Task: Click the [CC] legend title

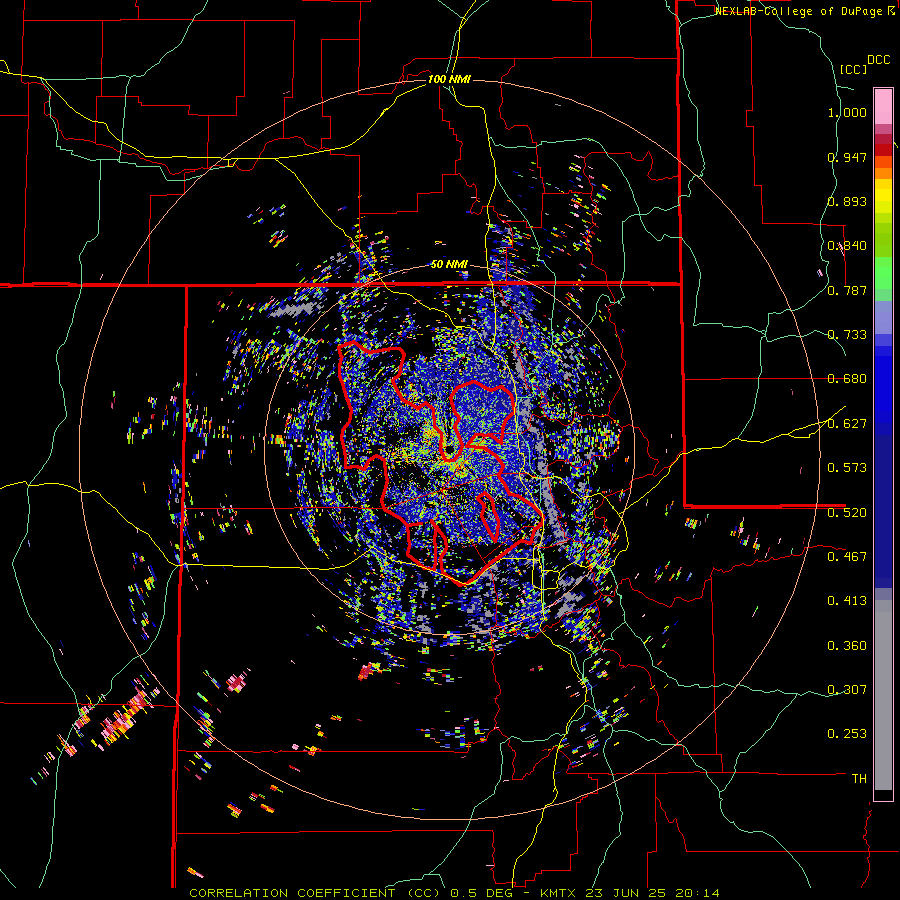Action: tap(853, 69)
